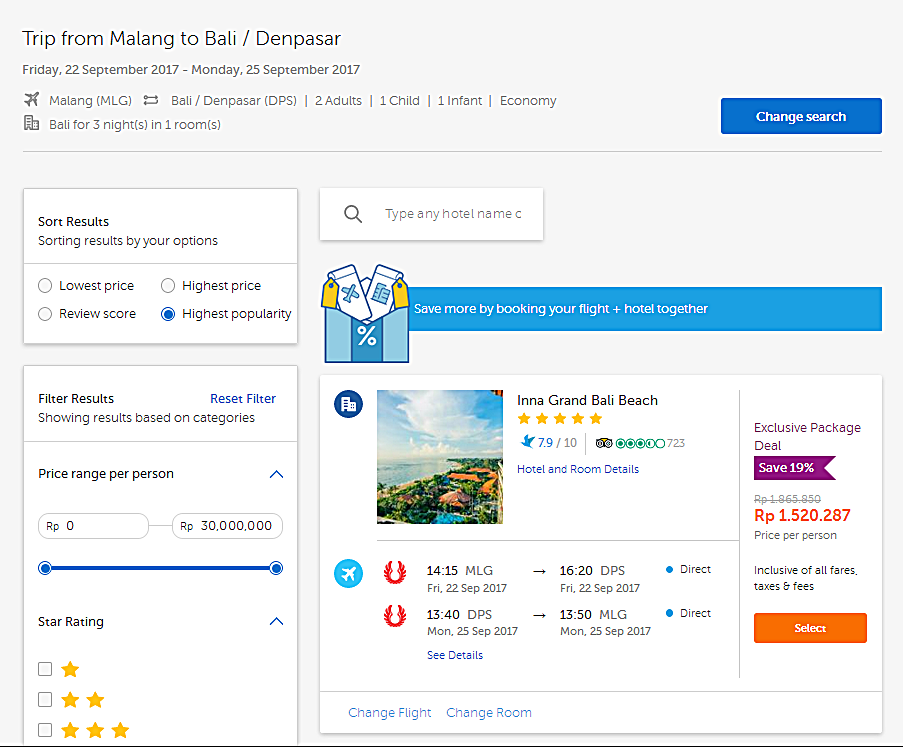Viewport: 903px width, 747px height.
Task: Tick the one-star rating checkbox
Action: [x=45, y=669]
